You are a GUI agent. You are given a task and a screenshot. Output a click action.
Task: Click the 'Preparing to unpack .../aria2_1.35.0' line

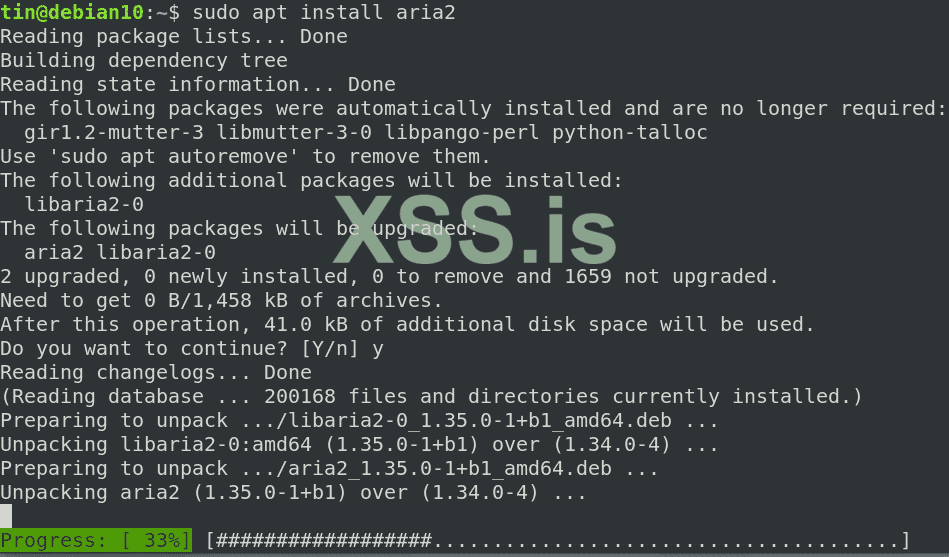(330, 468)
